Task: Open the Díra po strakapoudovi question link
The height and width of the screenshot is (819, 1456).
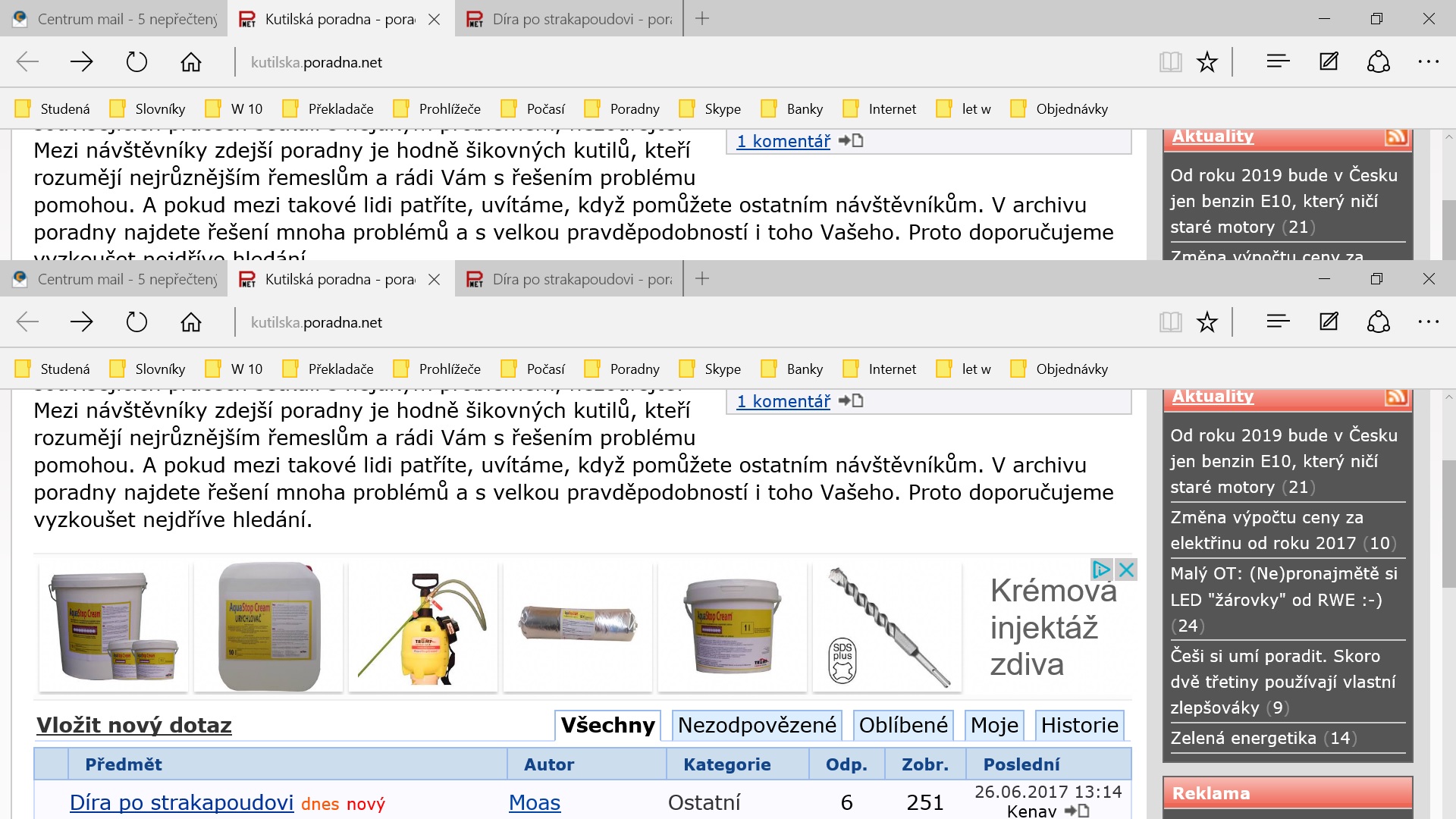Action: coord(181,802)
